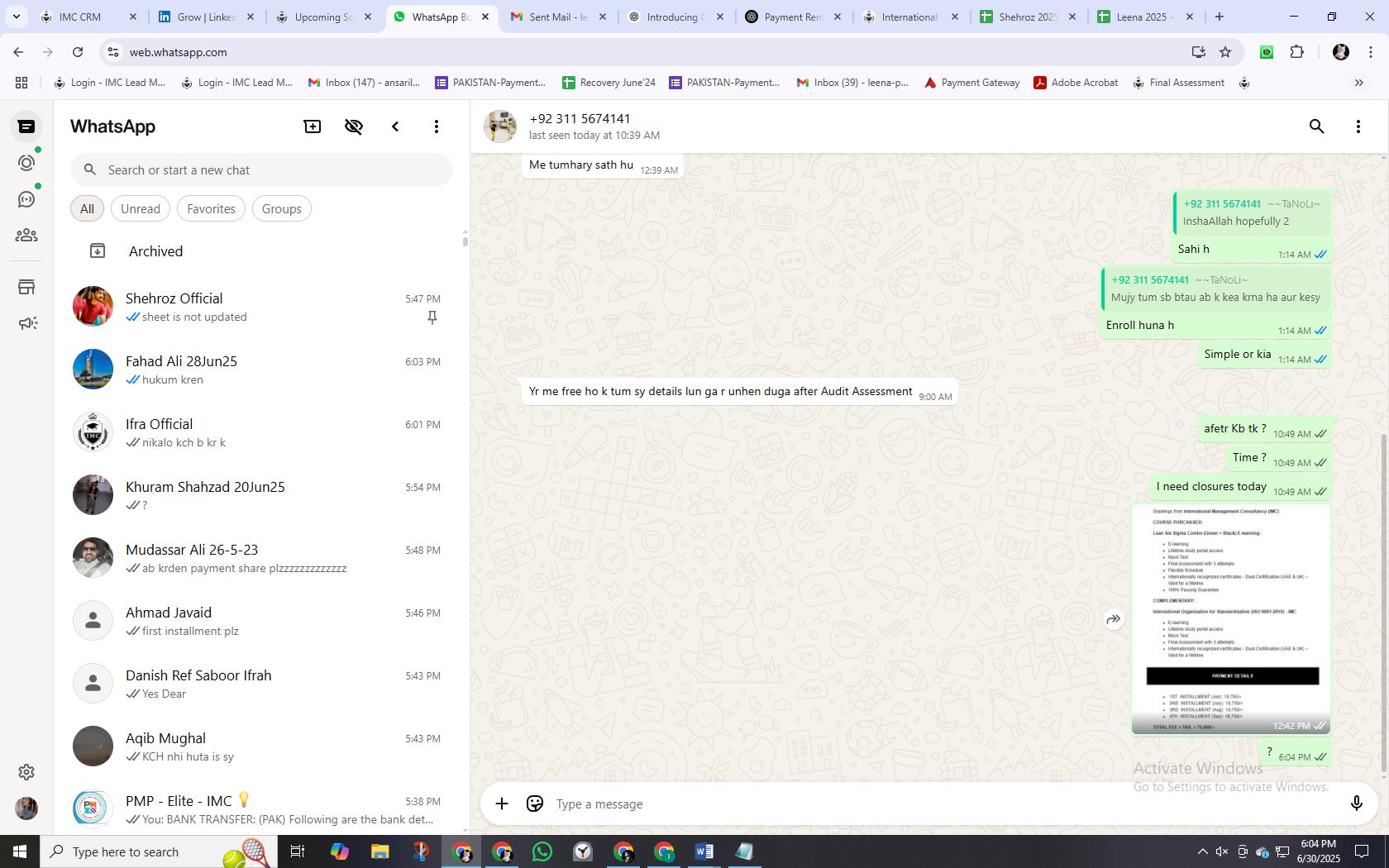Open a new browser tab
1389x868 pixels.
tap(1219, 17)
